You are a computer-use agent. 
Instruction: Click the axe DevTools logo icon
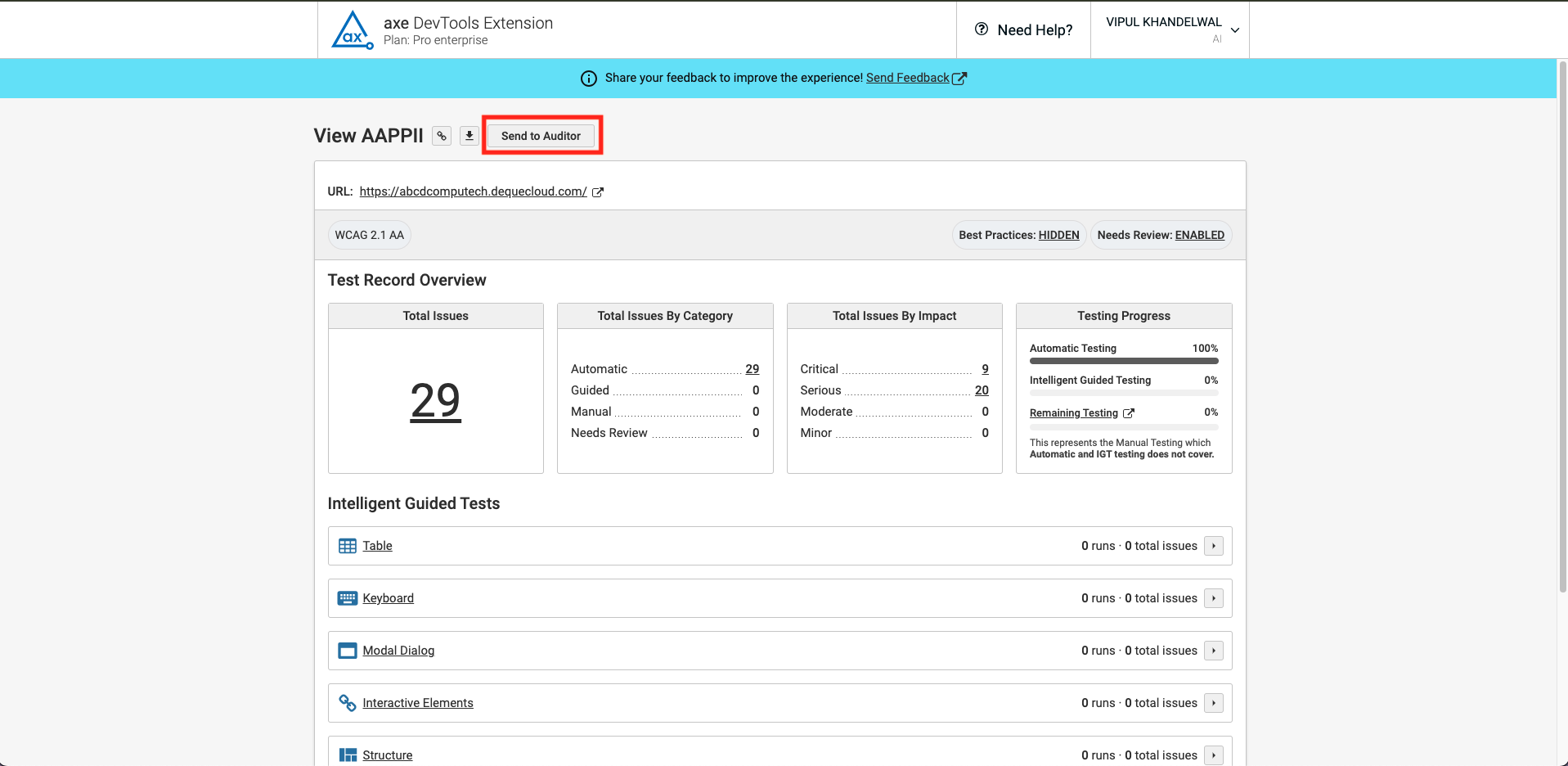coord(353,30)
